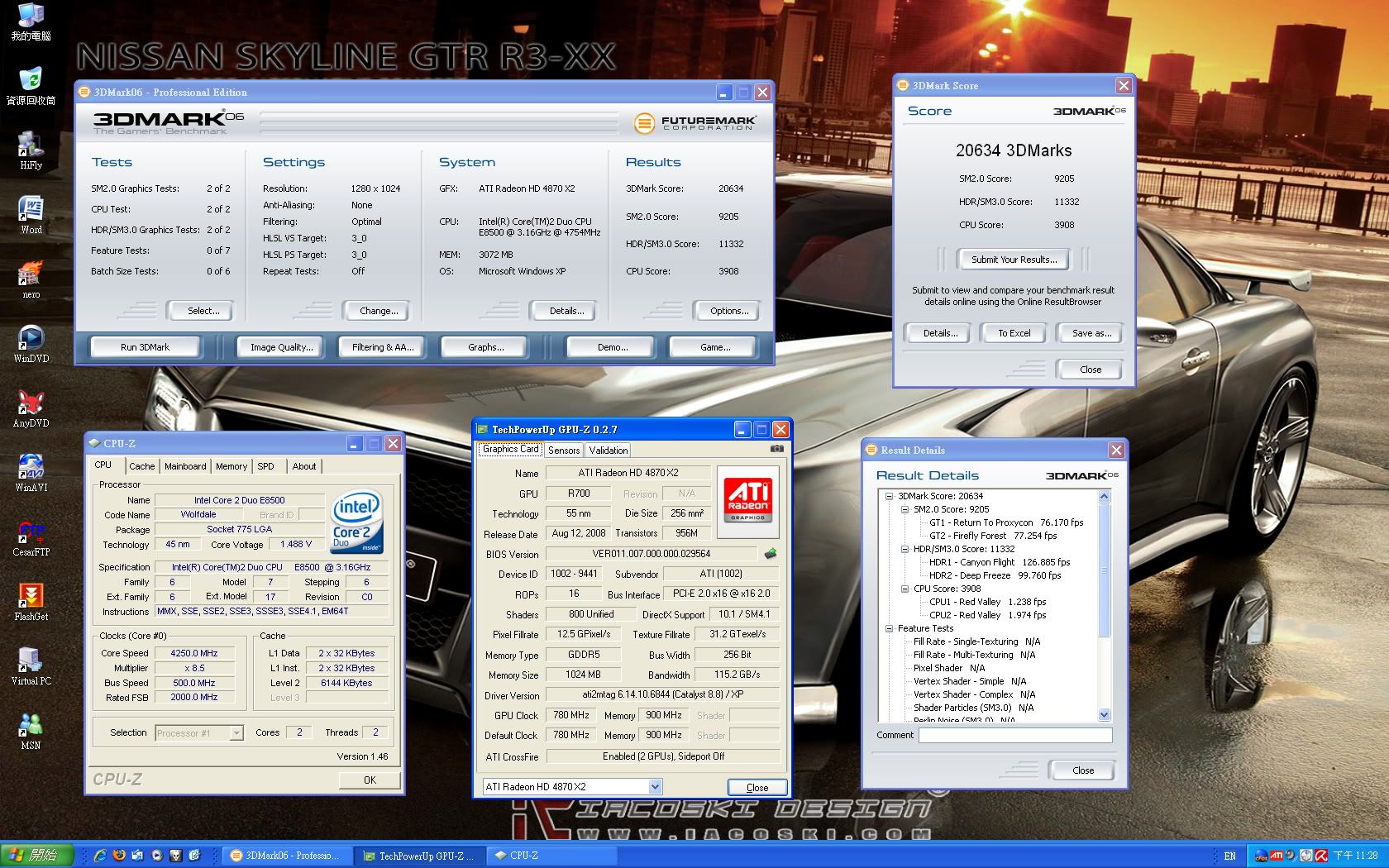
Task: Open the CesarFTP desktop shortcut
Action: point(31,537)
